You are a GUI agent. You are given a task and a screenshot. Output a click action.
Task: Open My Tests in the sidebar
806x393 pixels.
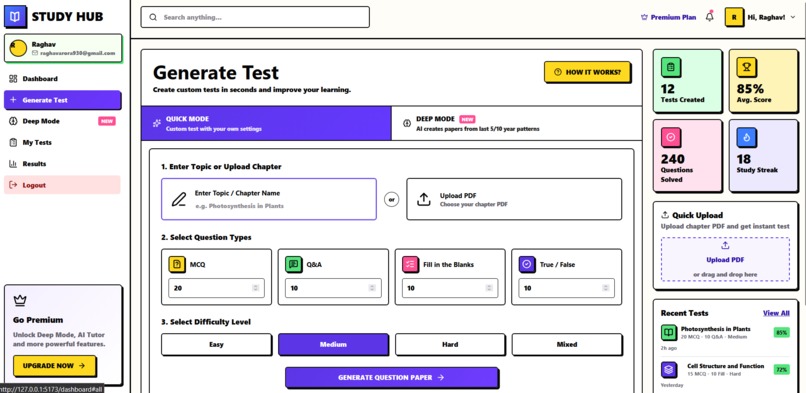[62, 142]
